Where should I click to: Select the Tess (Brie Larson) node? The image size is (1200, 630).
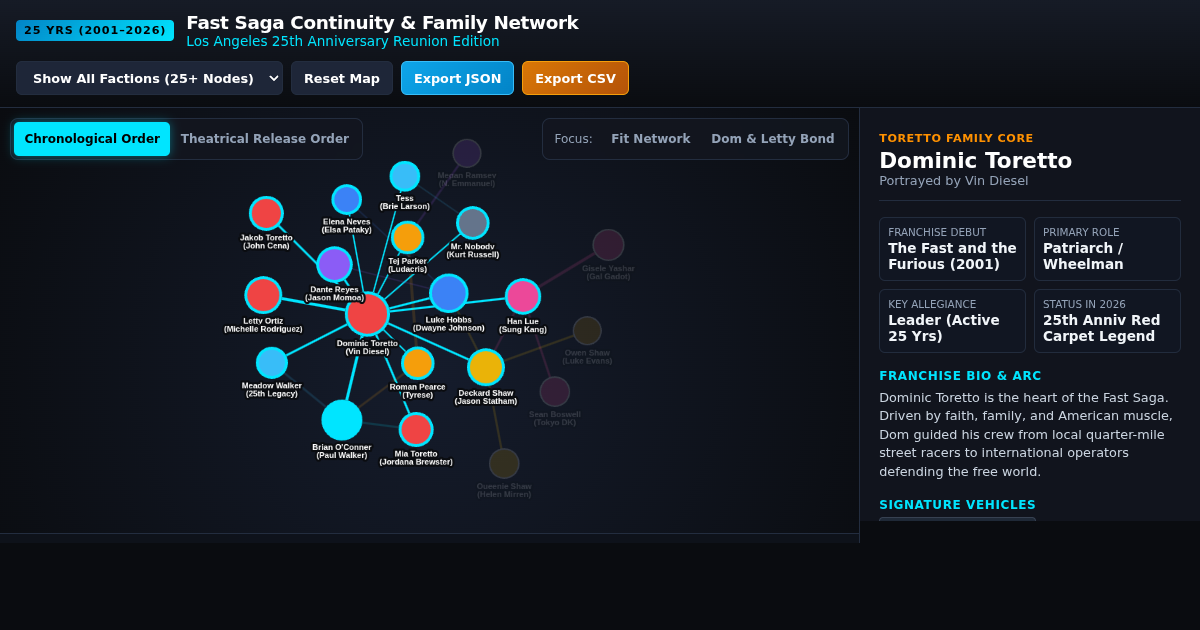click(404, 176)
